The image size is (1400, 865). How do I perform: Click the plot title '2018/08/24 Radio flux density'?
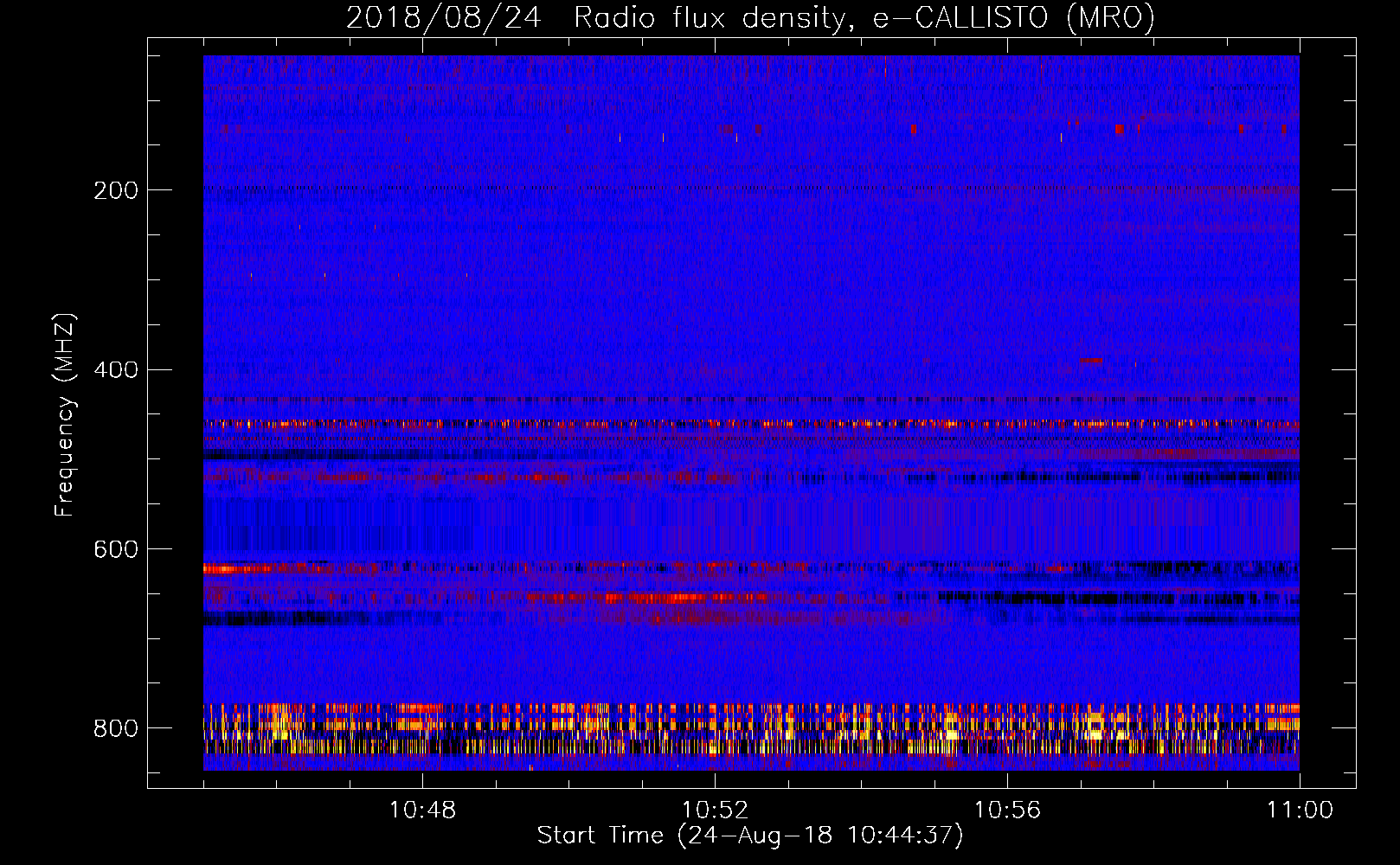pos(594,17)
